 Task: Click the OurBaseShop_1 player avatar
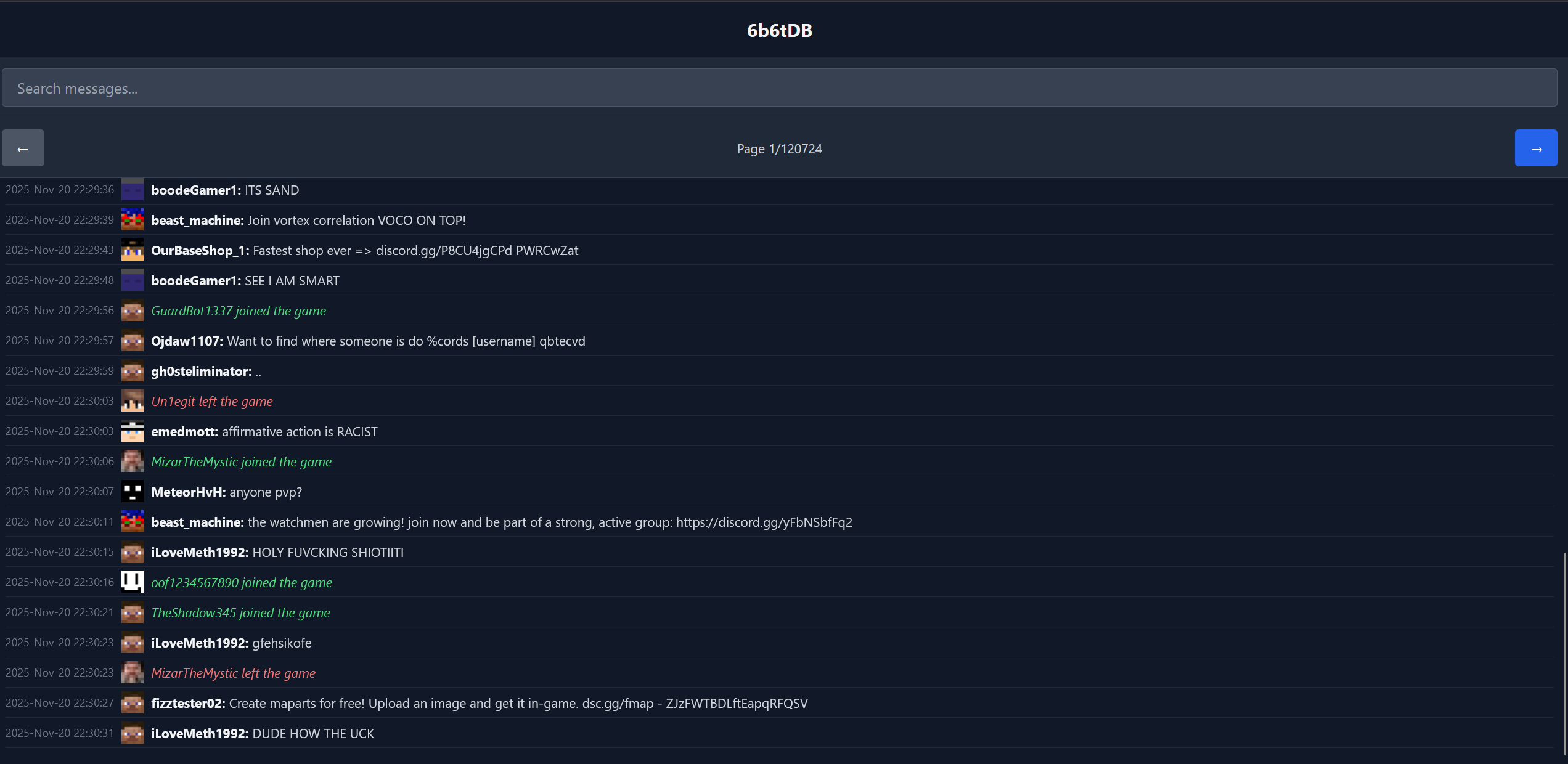(132, 250)
